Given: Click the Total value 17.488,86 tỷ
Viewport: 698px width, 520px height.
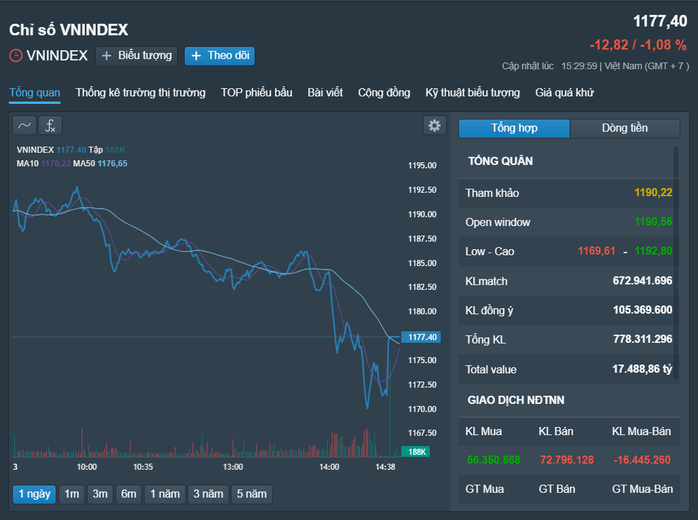Looking at the screenshot, I should pos(642,369).
